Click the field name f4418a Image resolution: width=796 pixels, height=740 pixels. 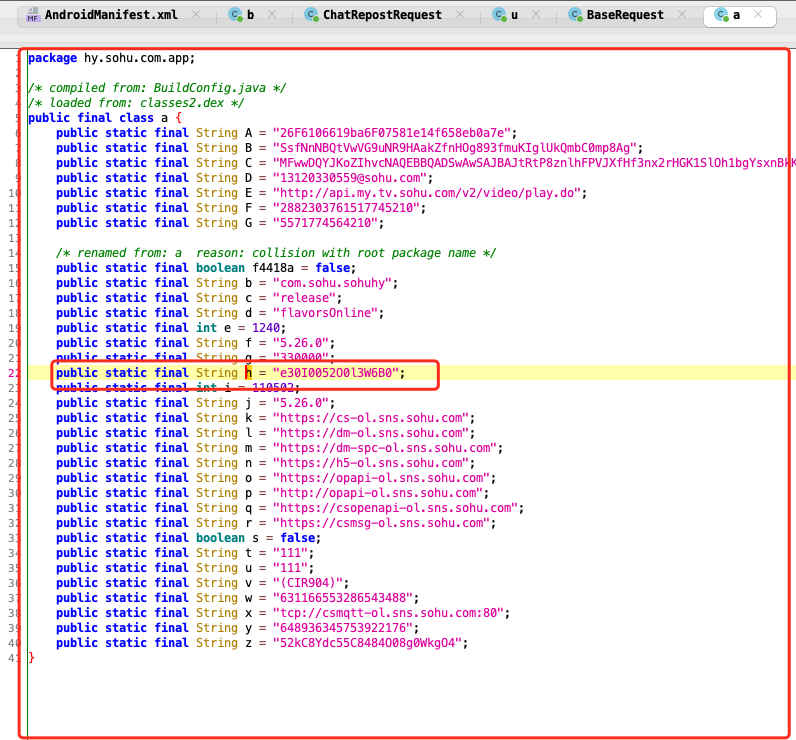pos(273,268)
